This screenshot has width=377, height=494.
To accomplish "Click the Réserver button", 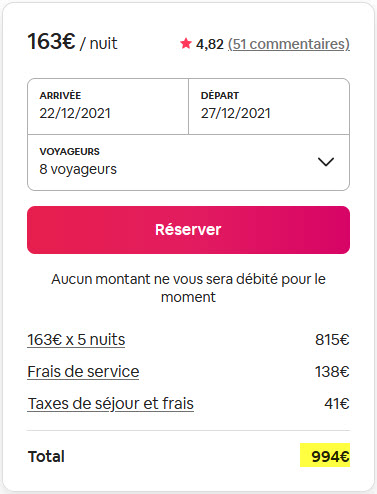I will pyautogui.click(x=188, y=230).
